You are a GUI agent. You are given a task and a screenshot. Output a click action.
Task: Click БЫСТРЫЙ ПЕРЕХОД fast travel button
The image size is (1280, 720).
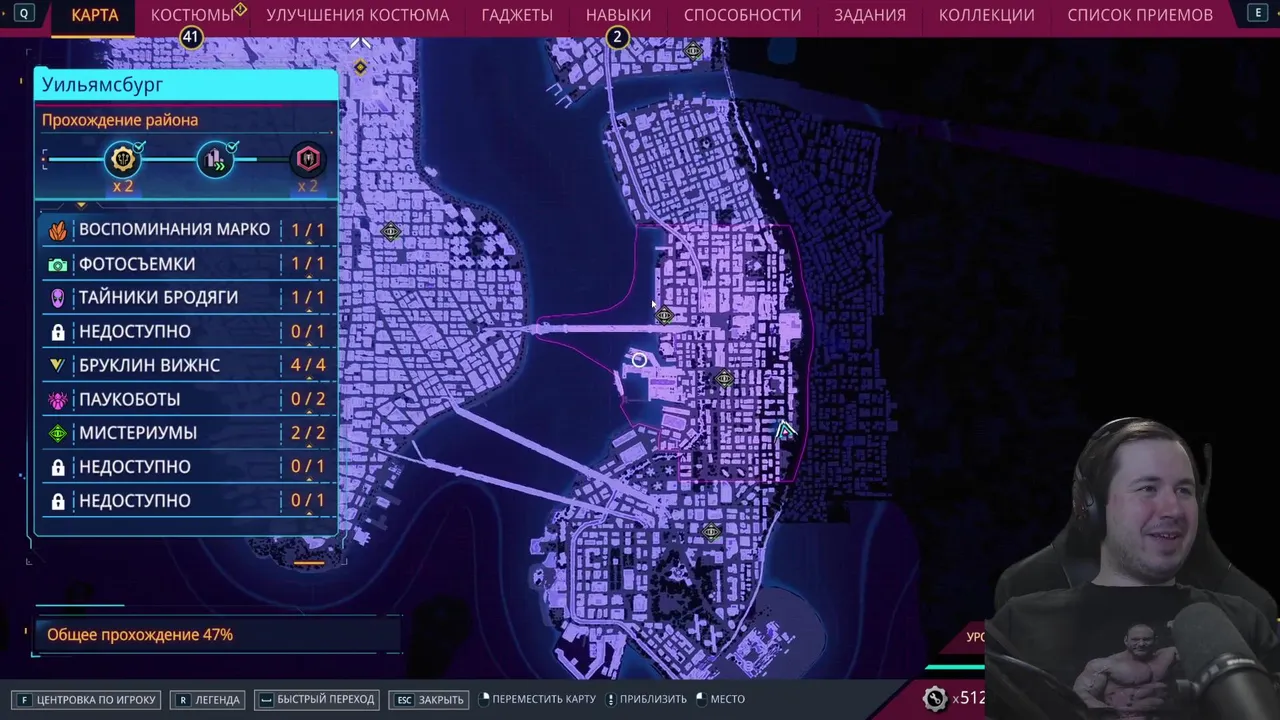click(x=318, y=699)
